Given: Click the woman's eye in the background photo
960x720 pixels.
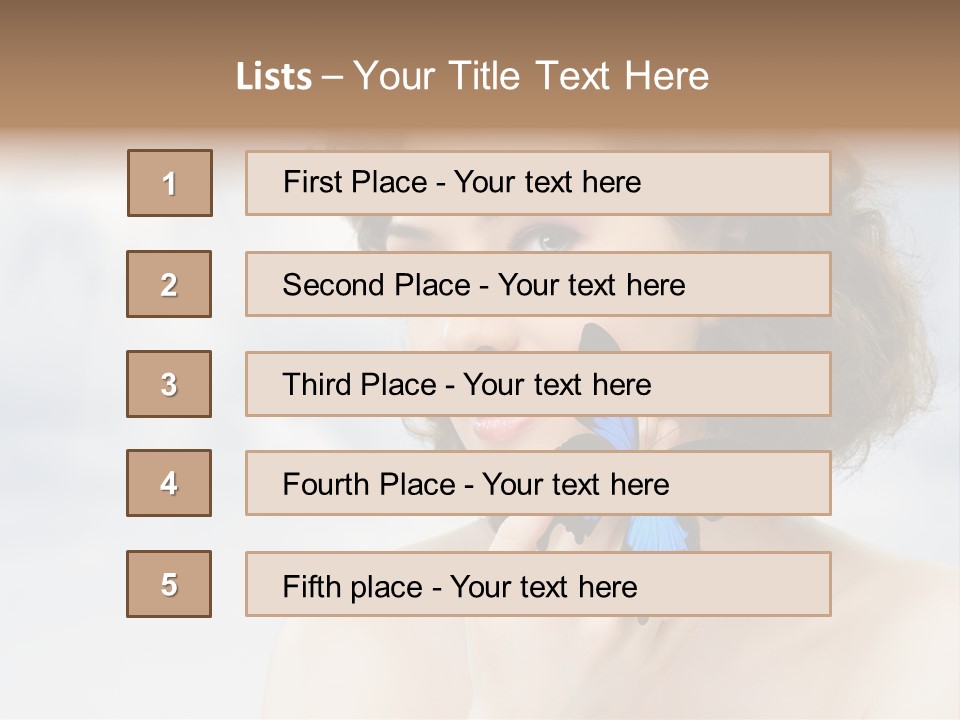Looking at the screenshot, I should [552, 238].
